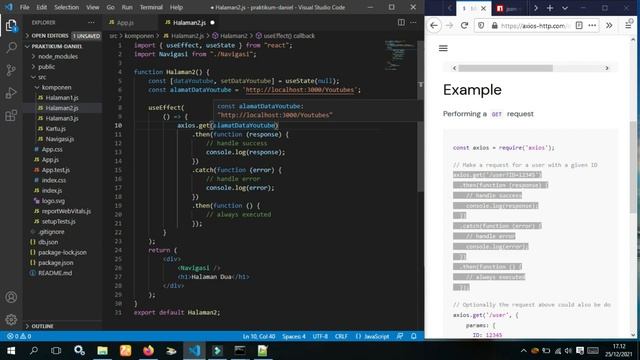Viewport: 640px width, 360px height.
Task: Expand the node_modules folder
Action: point(58,56)
